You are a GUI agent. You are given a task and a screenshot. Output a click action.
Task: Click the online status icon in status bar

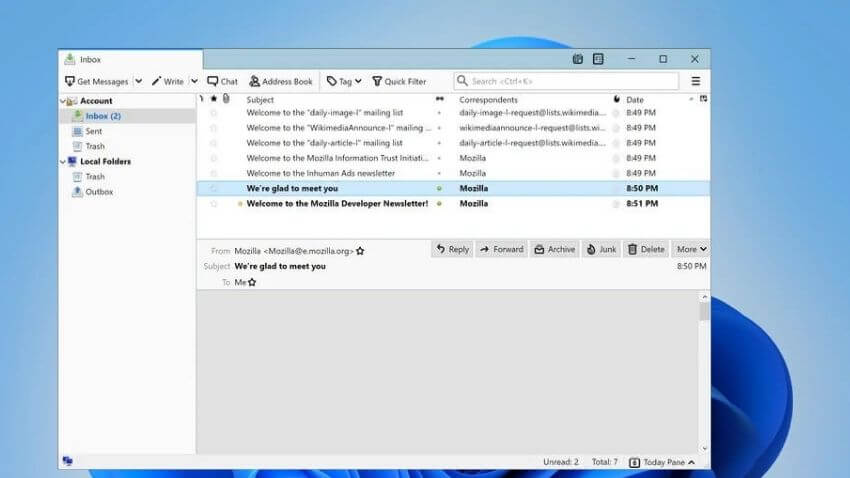(x=68, y=461)
